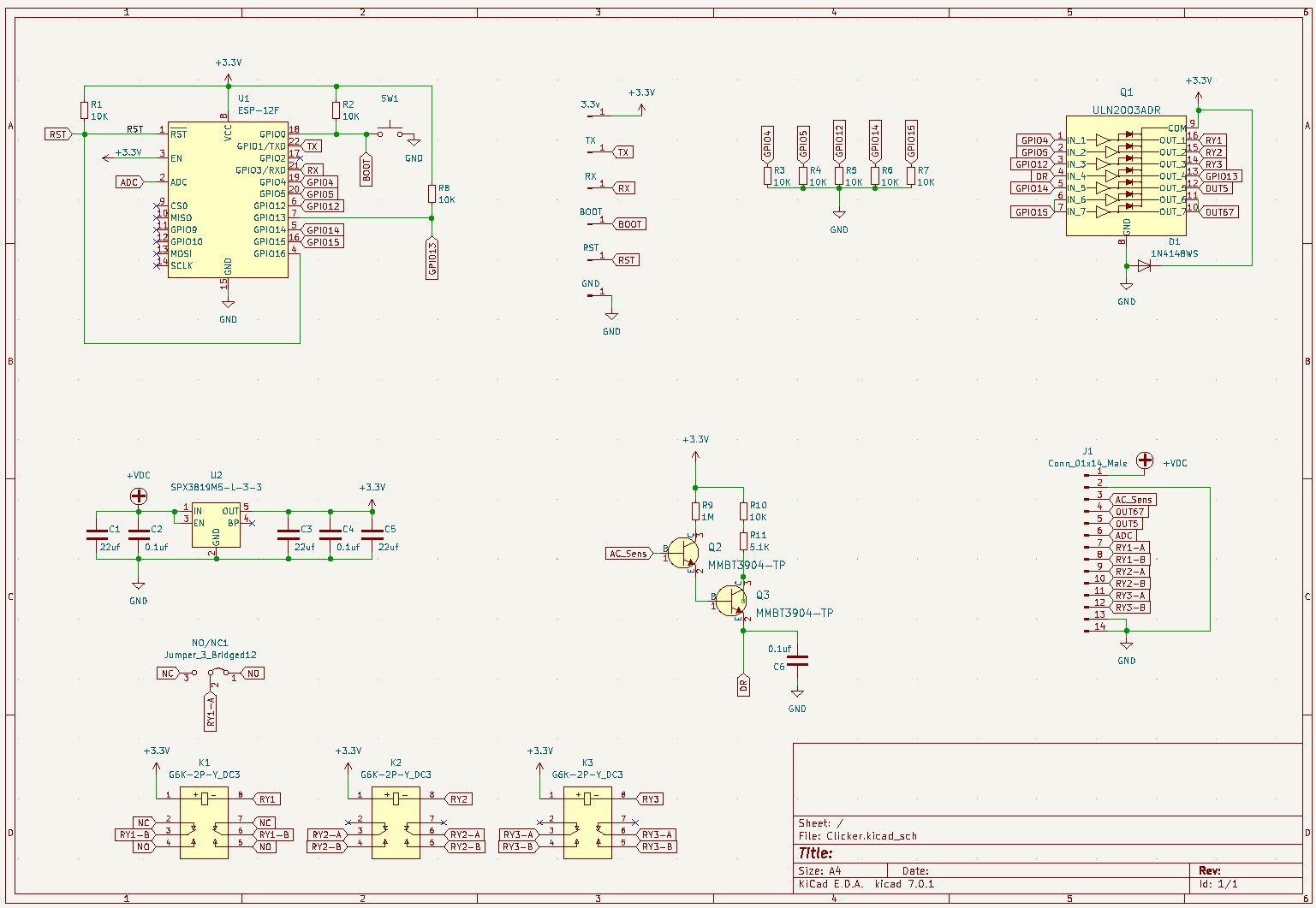
Task: Select the AC_Sens label on J1 pin 3
Action: click(1133, 500)
